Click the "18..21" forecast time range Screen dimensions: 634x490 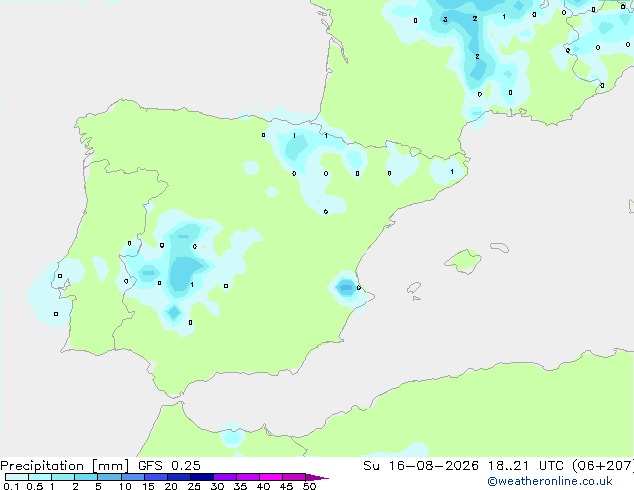pyautogui.click(x=508, y=466)
